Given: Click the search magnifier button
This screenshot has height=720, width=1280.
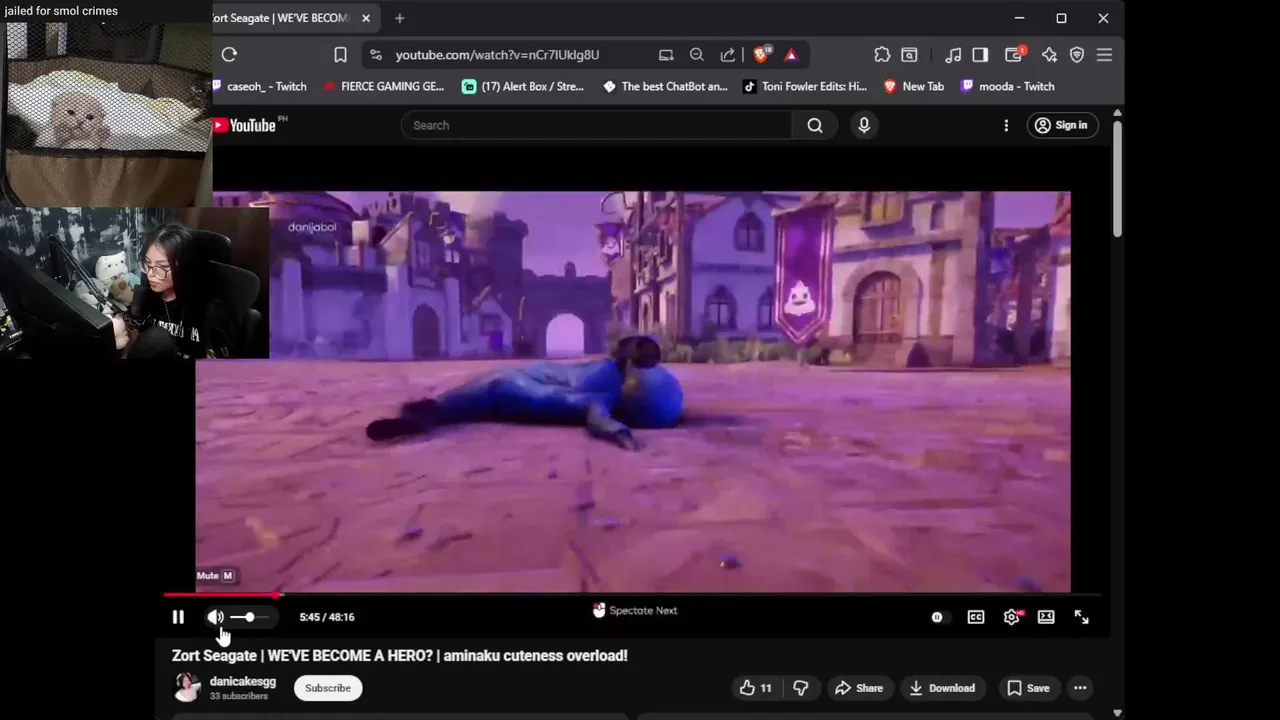Looking at the screenshot, I should coord(815,125).
